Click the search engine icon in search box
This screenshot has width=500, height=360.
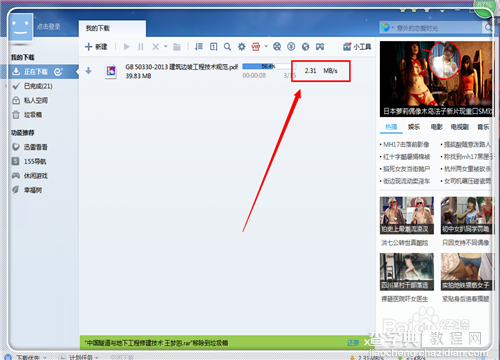pos(386,27)
